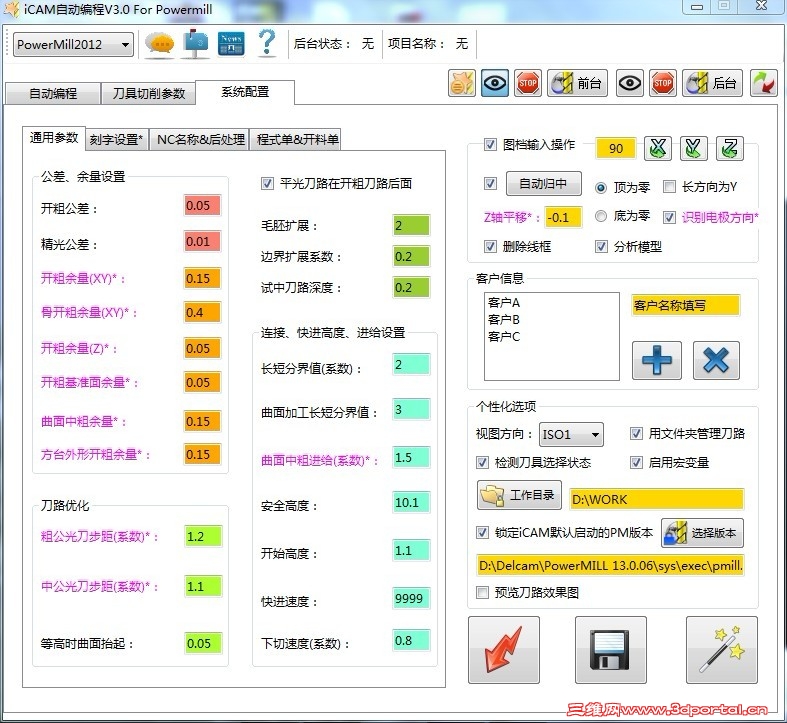This screenshot has height=723, width=787.
Task: Click the 安全高度 field 10.1
Action: click(x=411, y=502)
